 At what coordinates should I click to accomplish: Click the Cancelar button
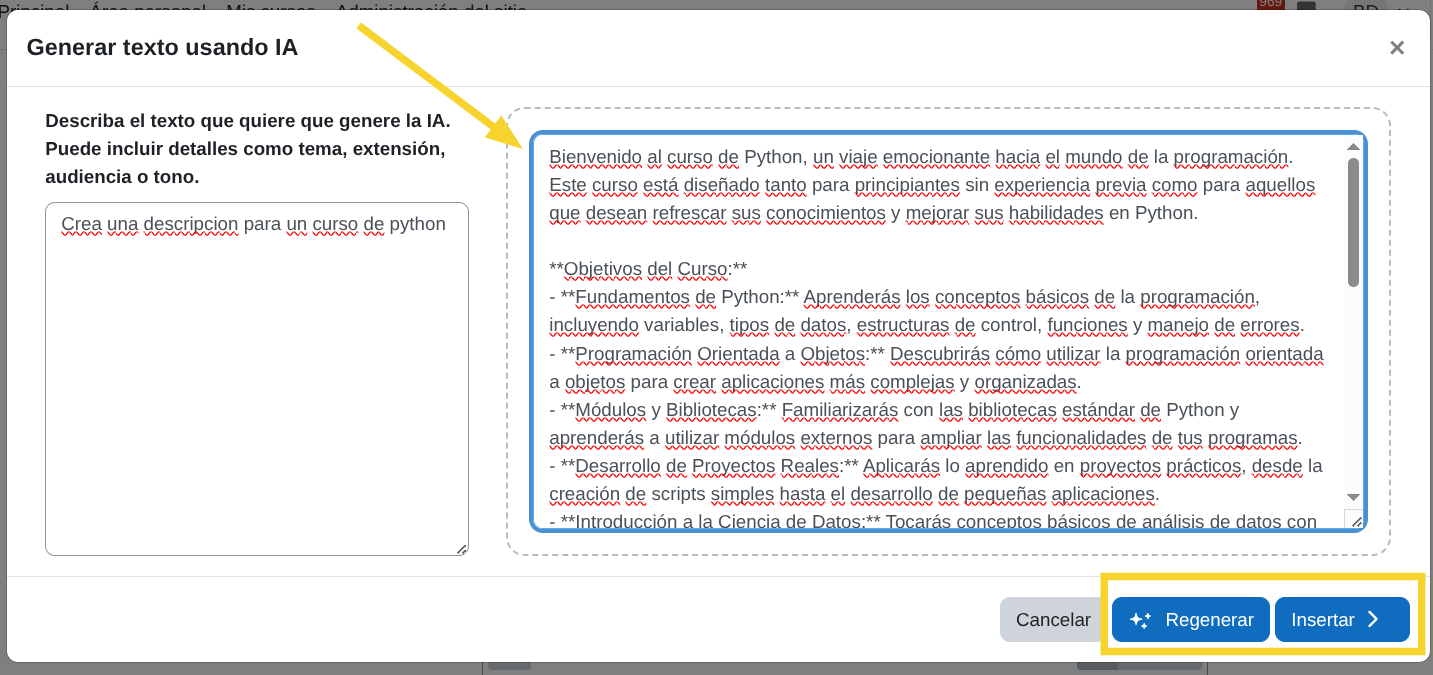[x=1052, y=619]
